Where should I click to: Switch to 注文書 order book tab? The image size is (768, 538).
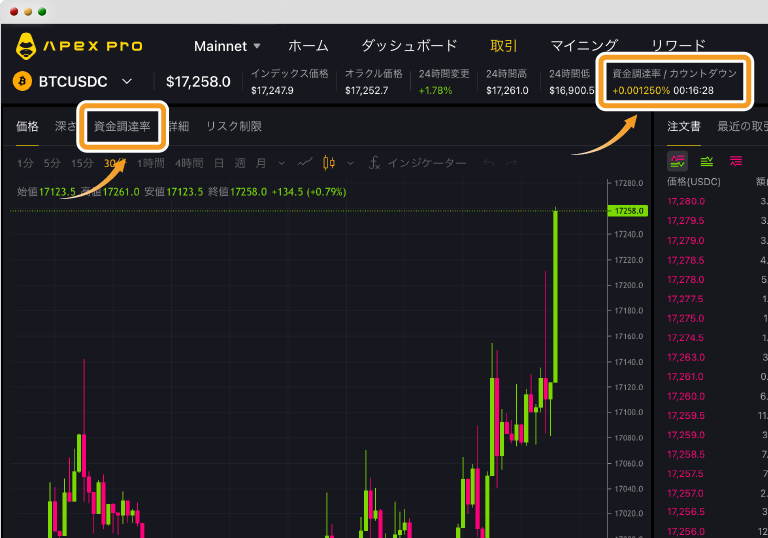[x=684, y=126]
